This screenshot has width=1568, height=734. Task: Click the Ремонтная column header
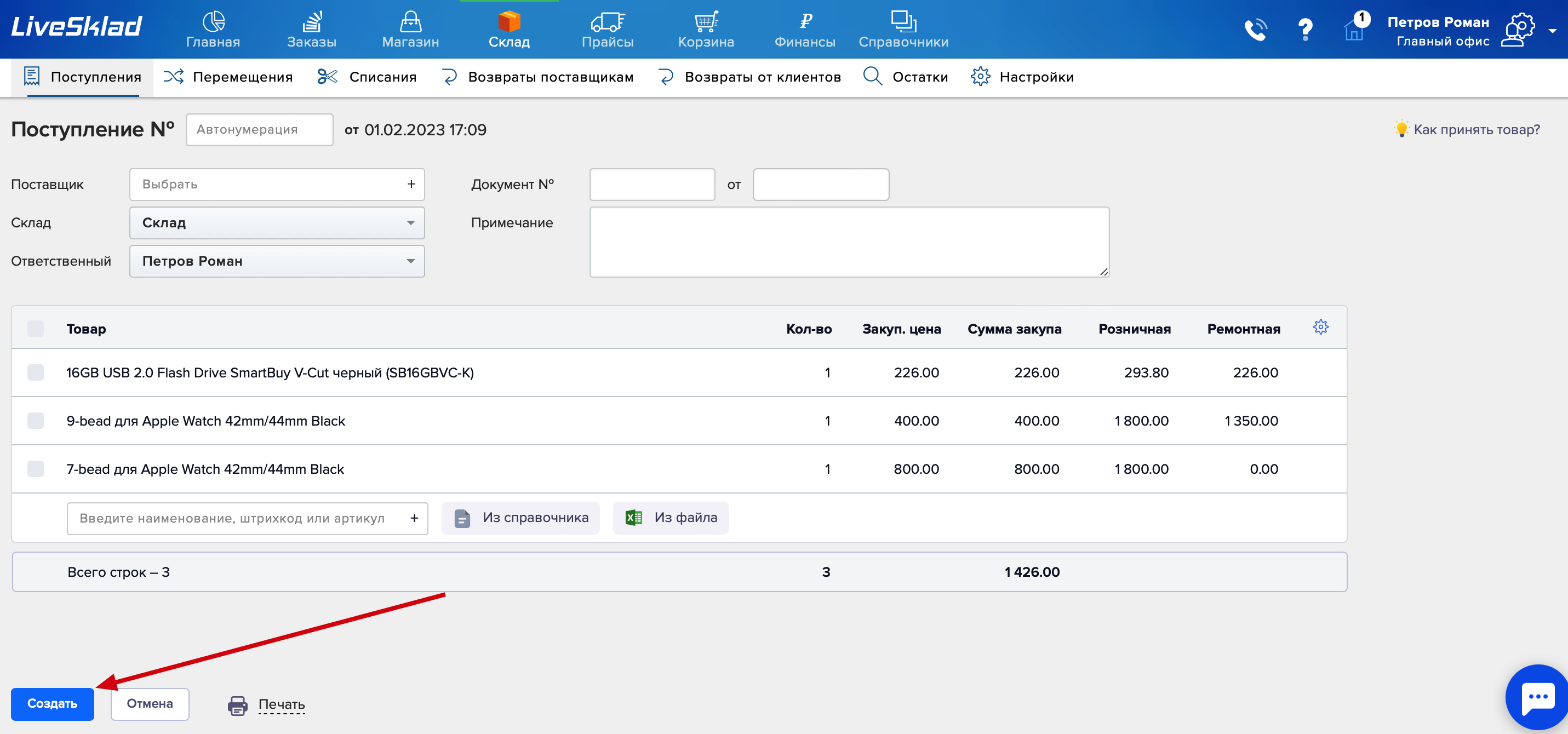point(1244,329)
